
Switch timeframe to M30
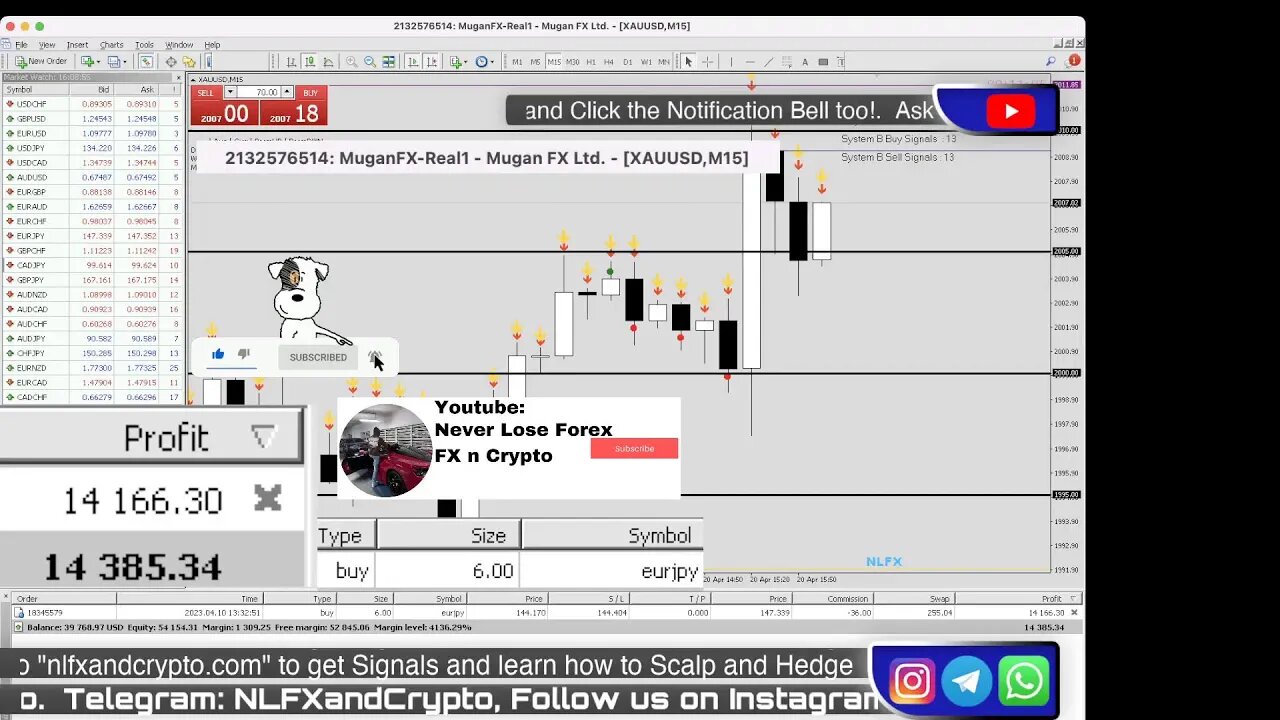click(572, 62)
